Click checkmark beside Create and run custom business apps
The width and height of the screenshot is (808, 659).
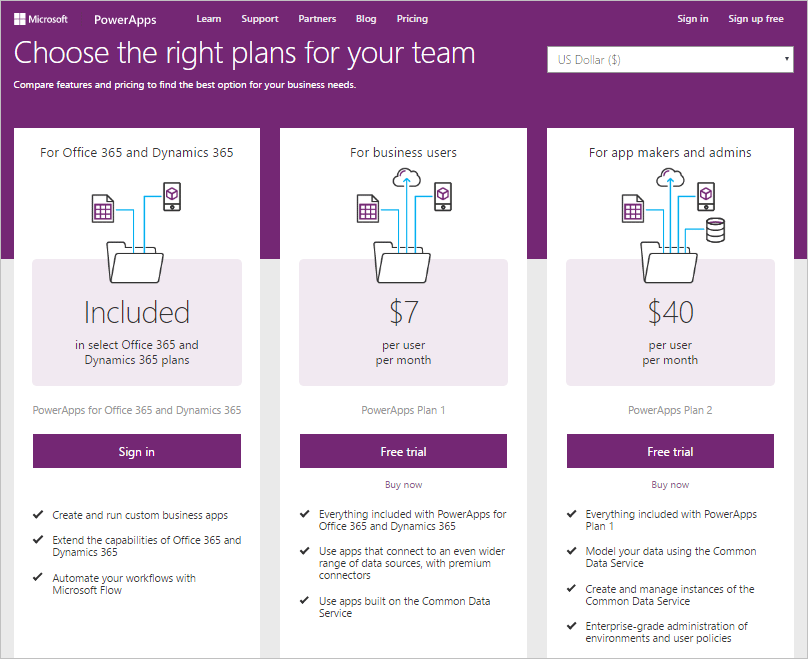38,514
